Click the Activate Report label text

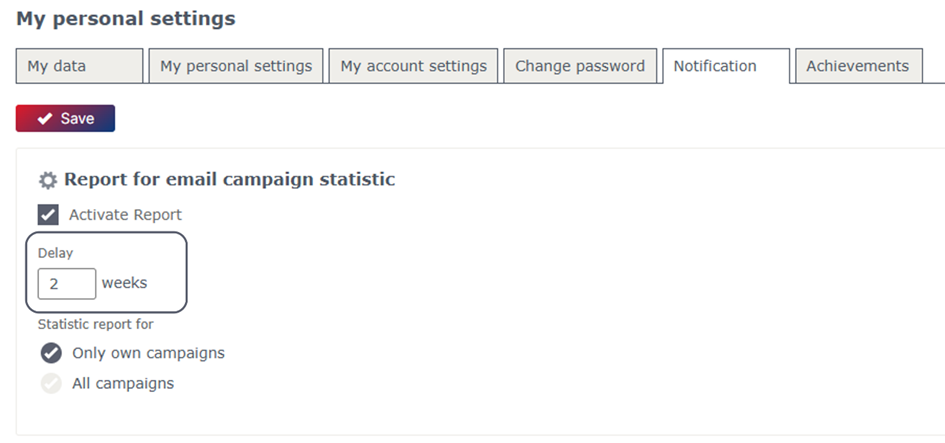125,215
